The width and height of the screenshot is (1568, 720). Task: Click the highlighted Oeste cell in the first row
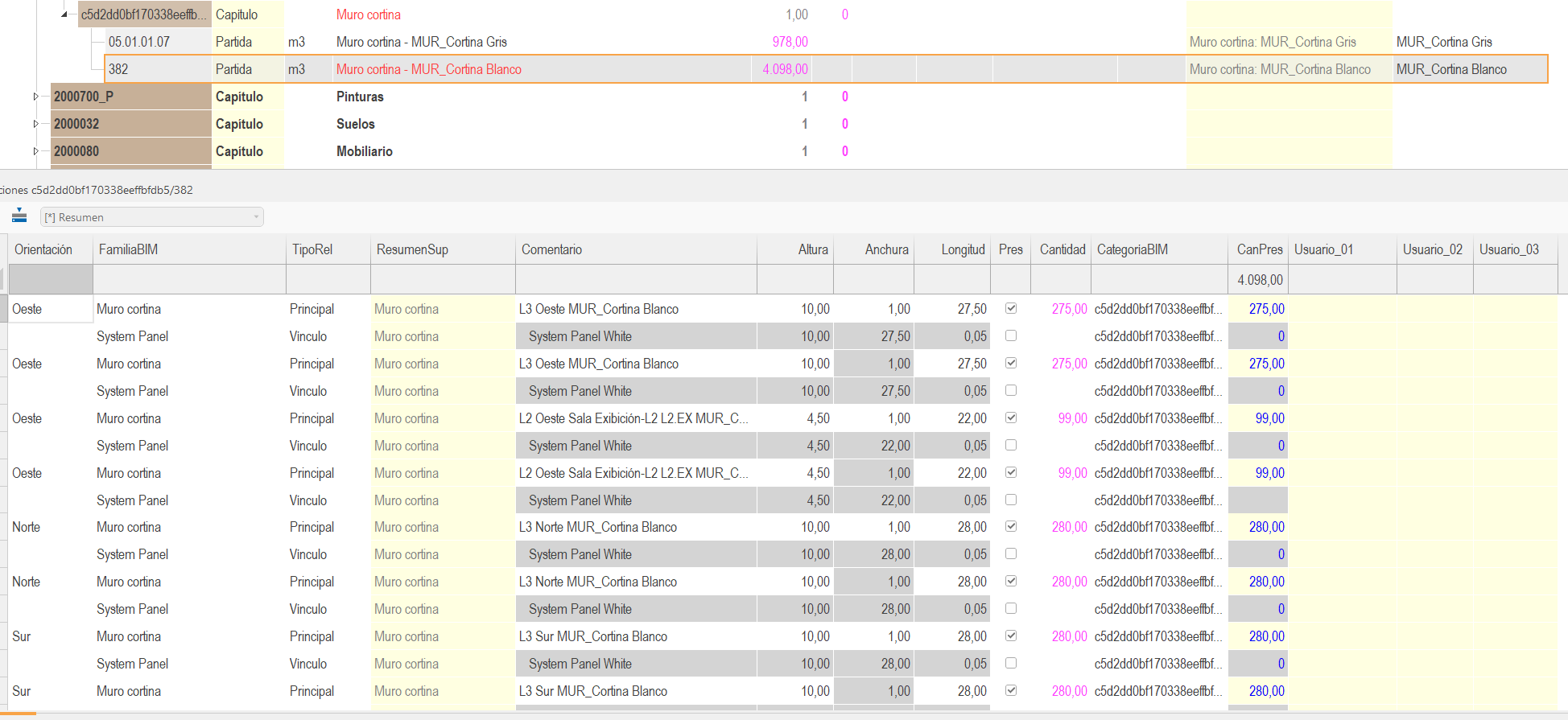[50, 309]
